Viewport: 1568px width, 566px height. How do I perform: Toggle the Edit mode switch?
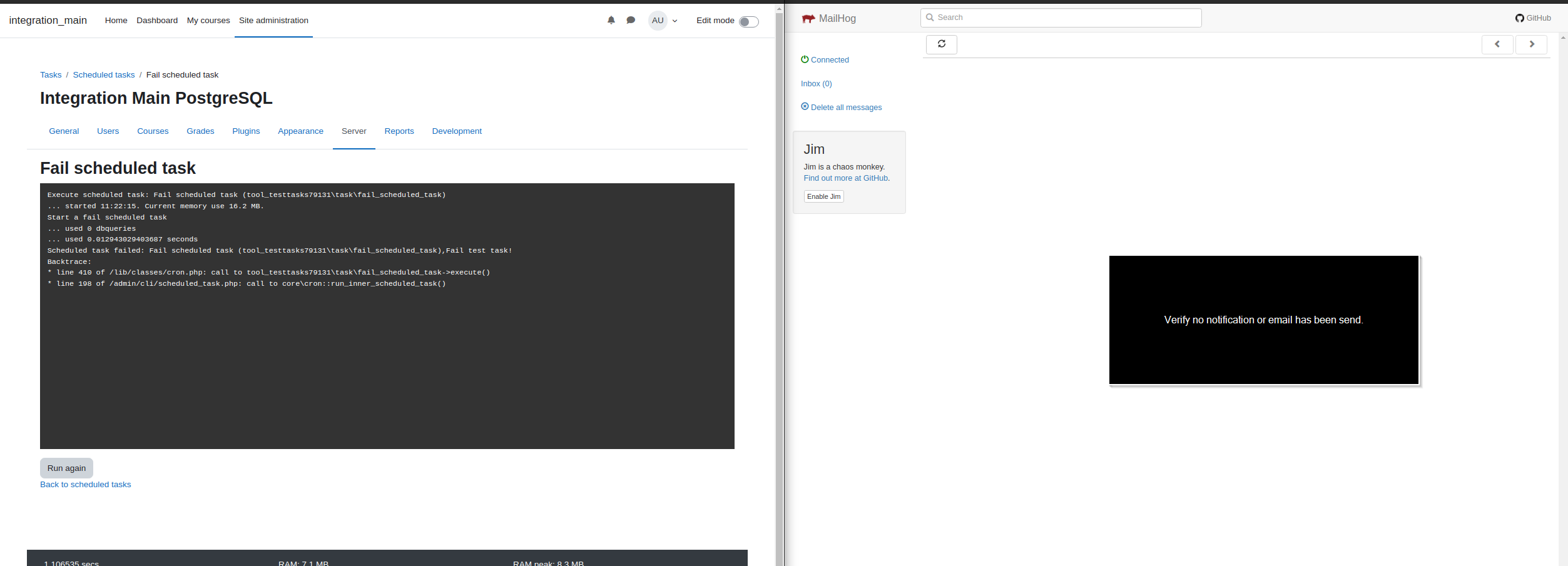click(748, 21)
